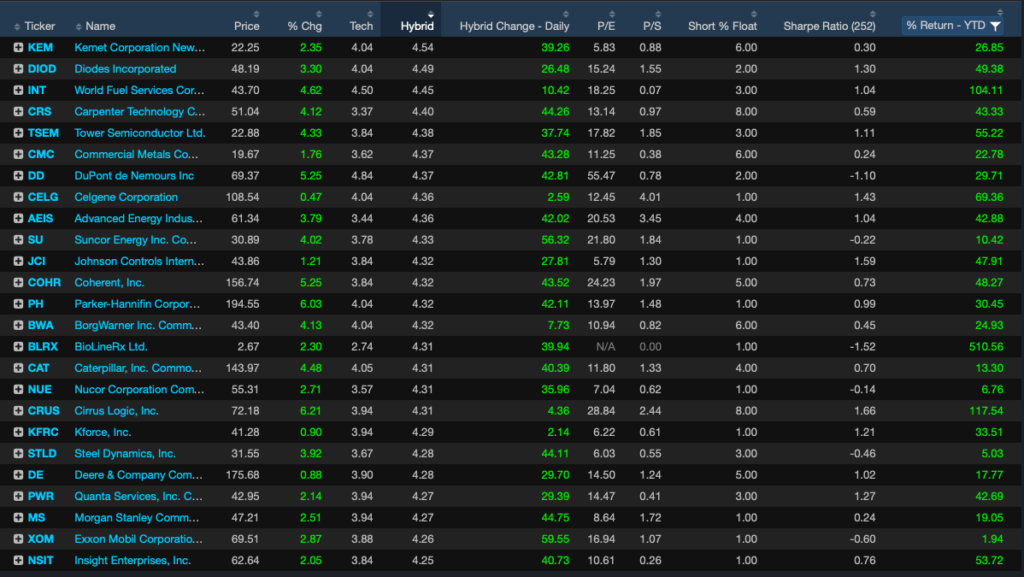
Task: Sort table by Price column header
Action: click(x=246, y=26)
